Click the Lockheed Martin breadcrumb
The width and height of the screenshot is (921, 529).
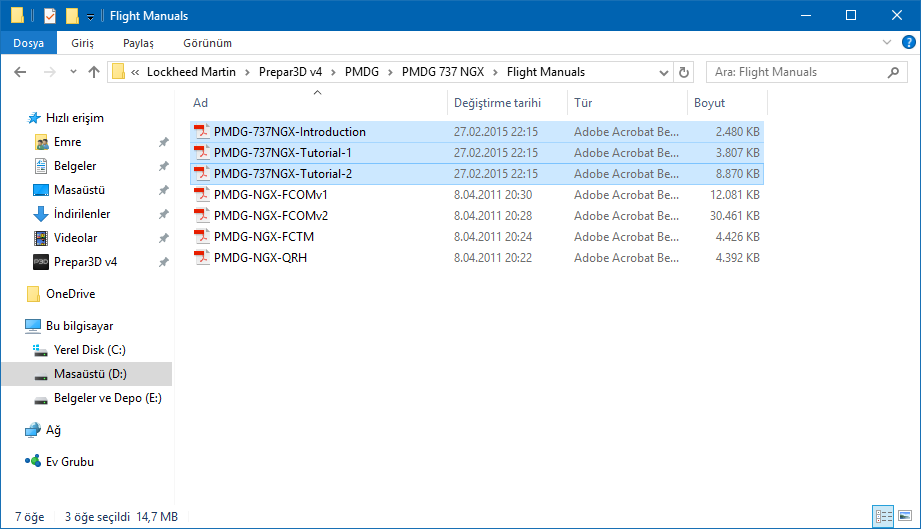(x=191, y=72)
